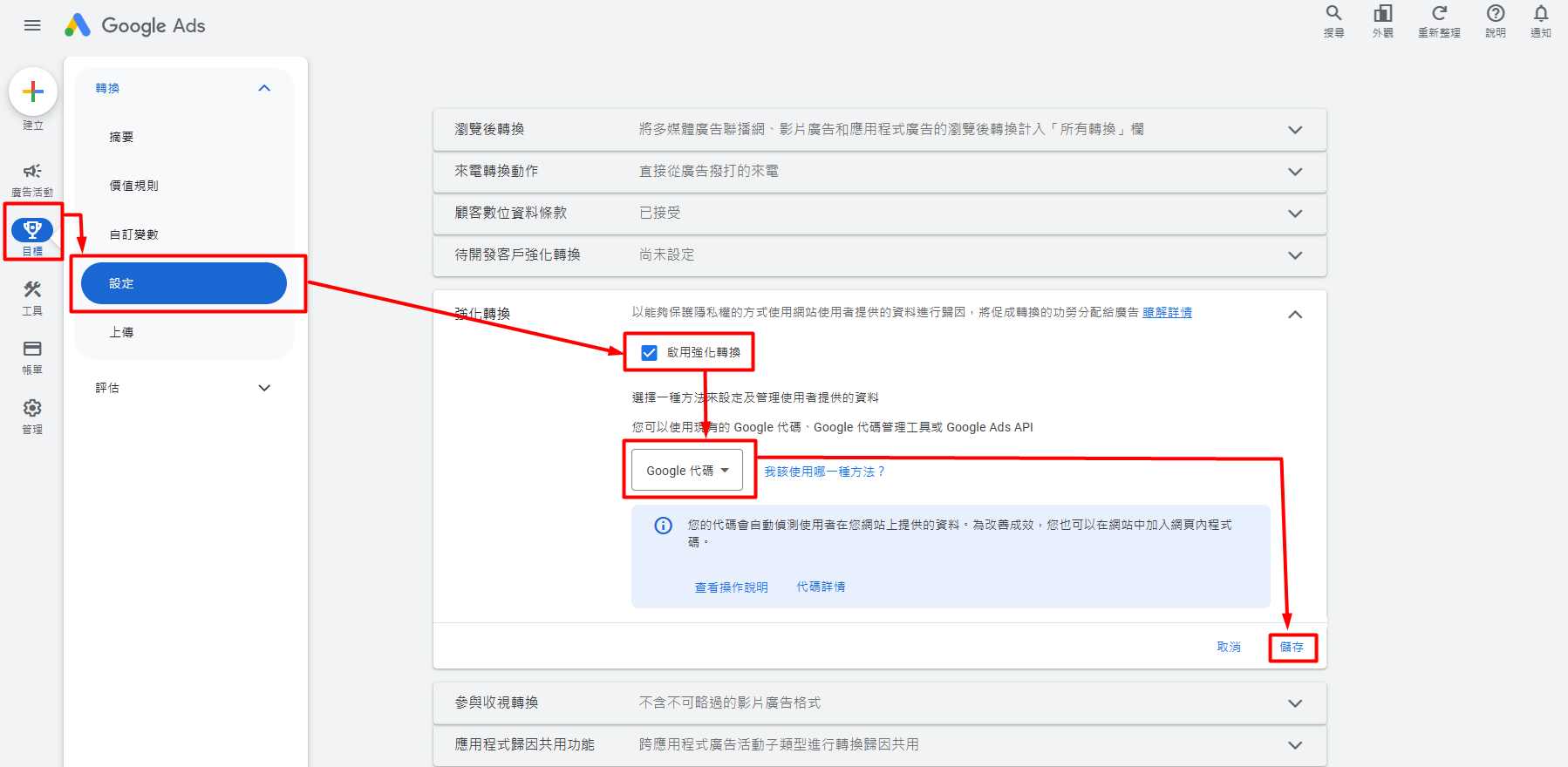This screenshot has width=1568, height=767.
Task: Click the 重新整理 refresh icon
Action: click(x=1439, y=14)
